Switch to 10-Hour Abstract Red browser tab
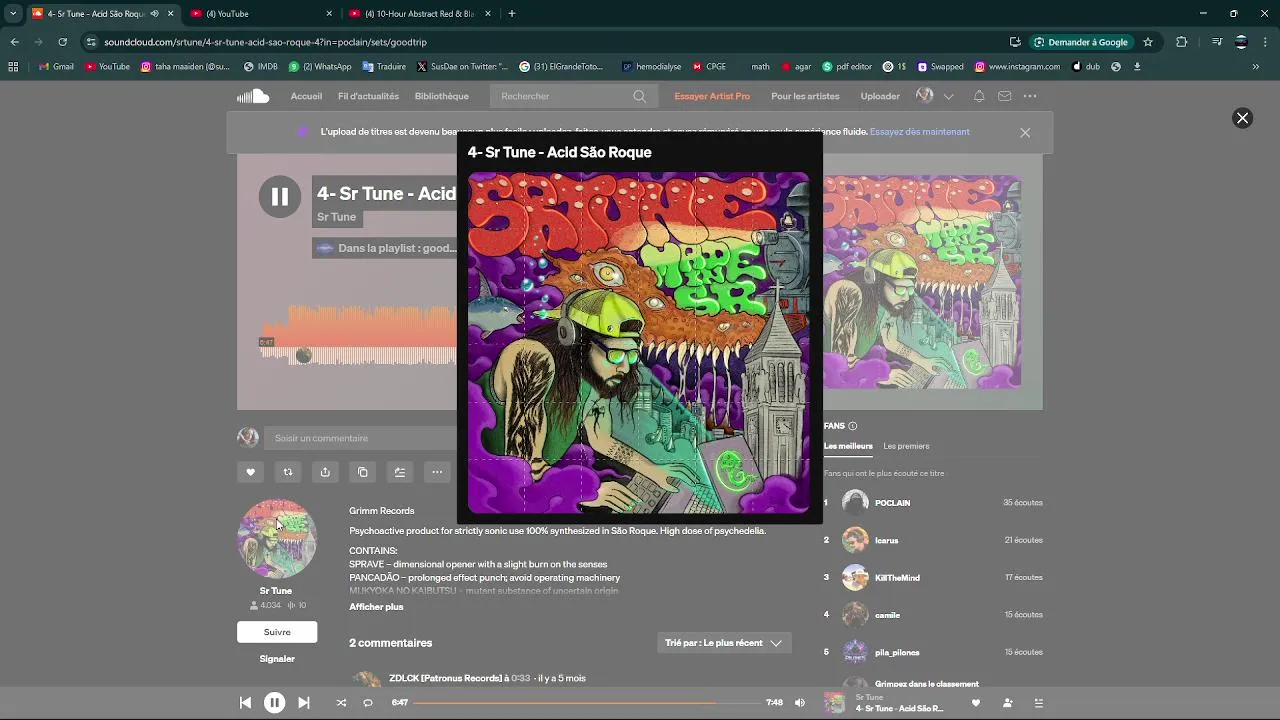The image size is (1280, 720). (421, 14)
